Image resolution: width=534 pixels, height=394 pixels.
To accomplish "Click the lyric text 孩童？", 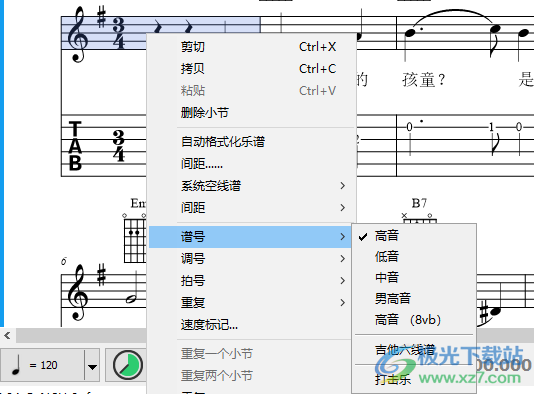I will pos(424,80).
